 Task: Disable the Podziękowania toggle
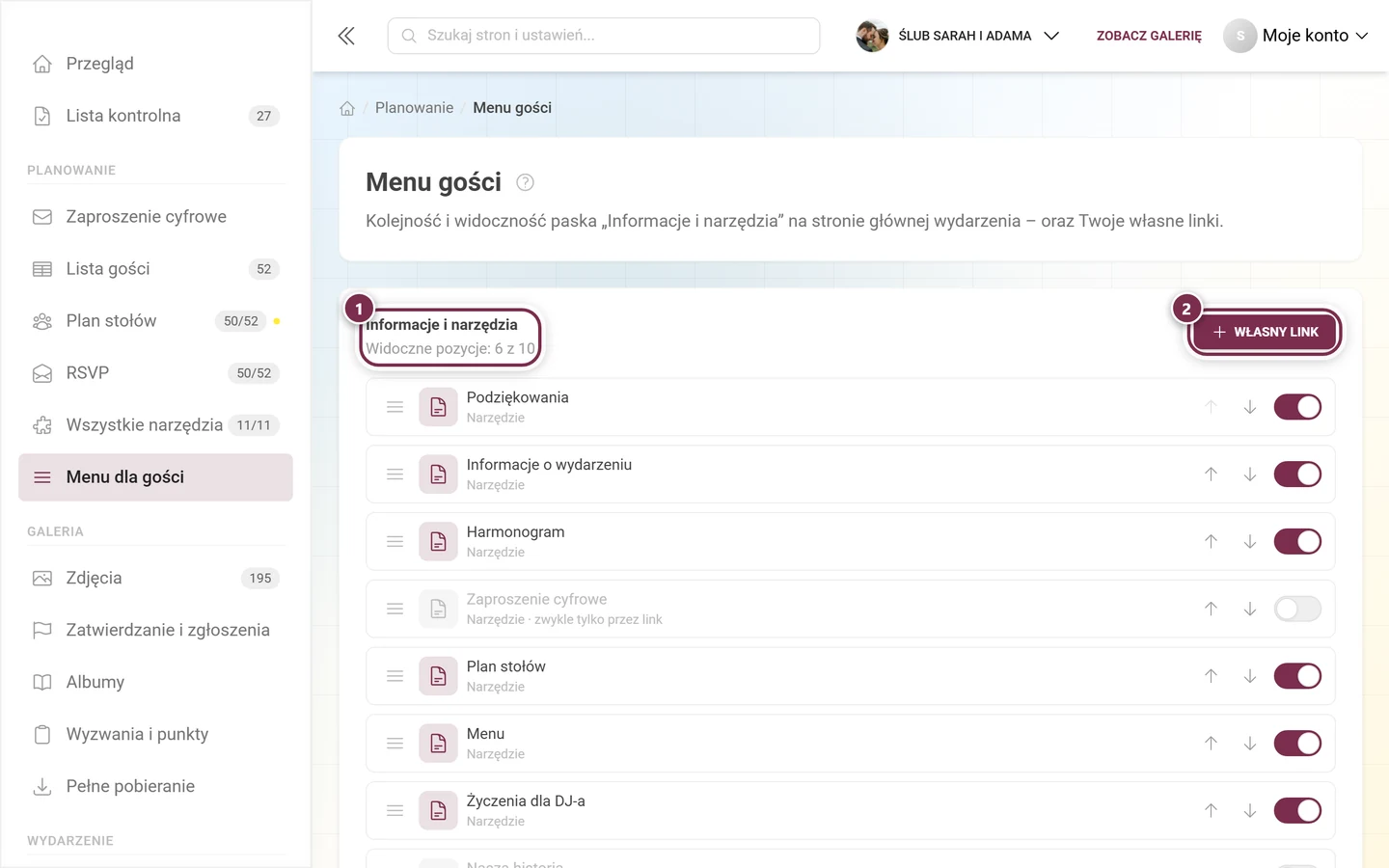pyautogui.click(x=1297, y=407)
